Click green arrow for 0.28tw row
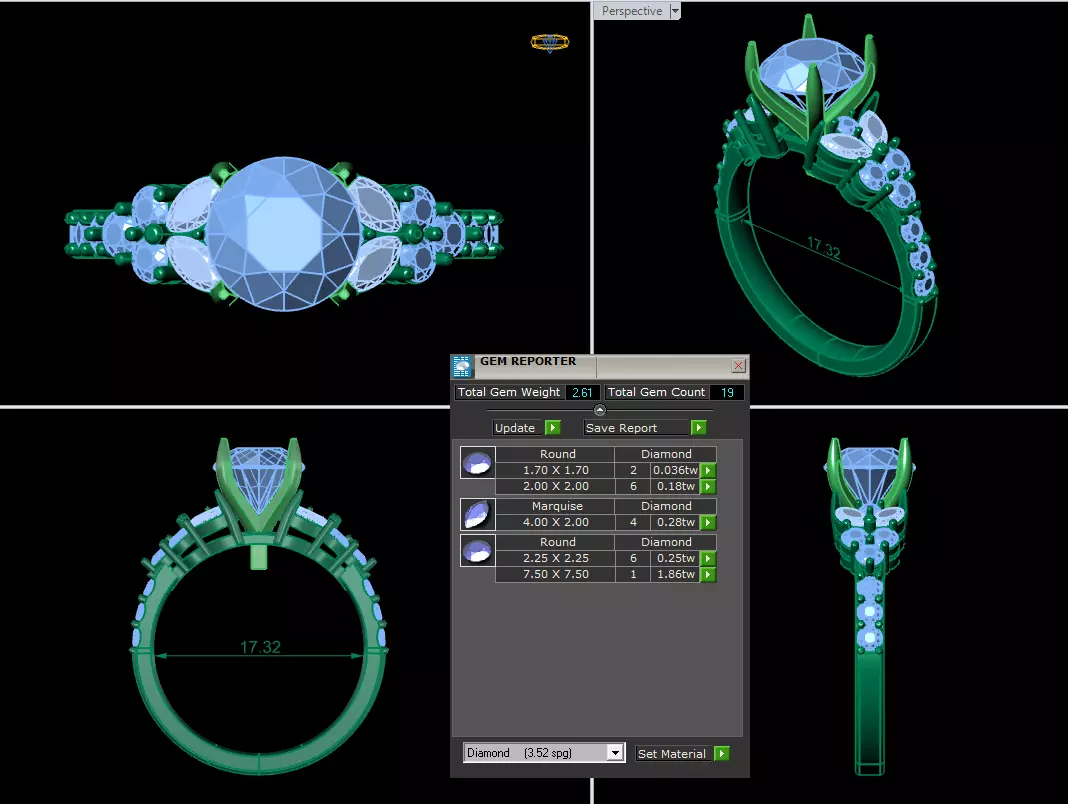This screenshot has width=1068, height=804. tap(708, 523)
